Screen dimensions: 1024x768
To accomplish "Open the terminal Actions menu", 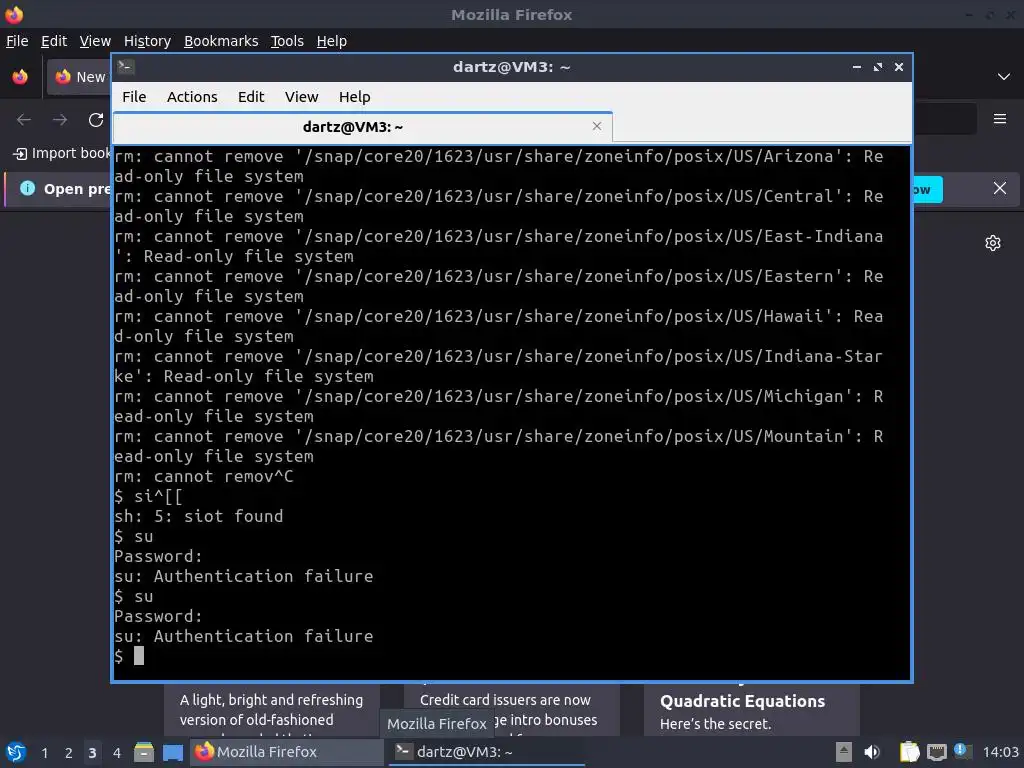I will [x=192, y=97].
